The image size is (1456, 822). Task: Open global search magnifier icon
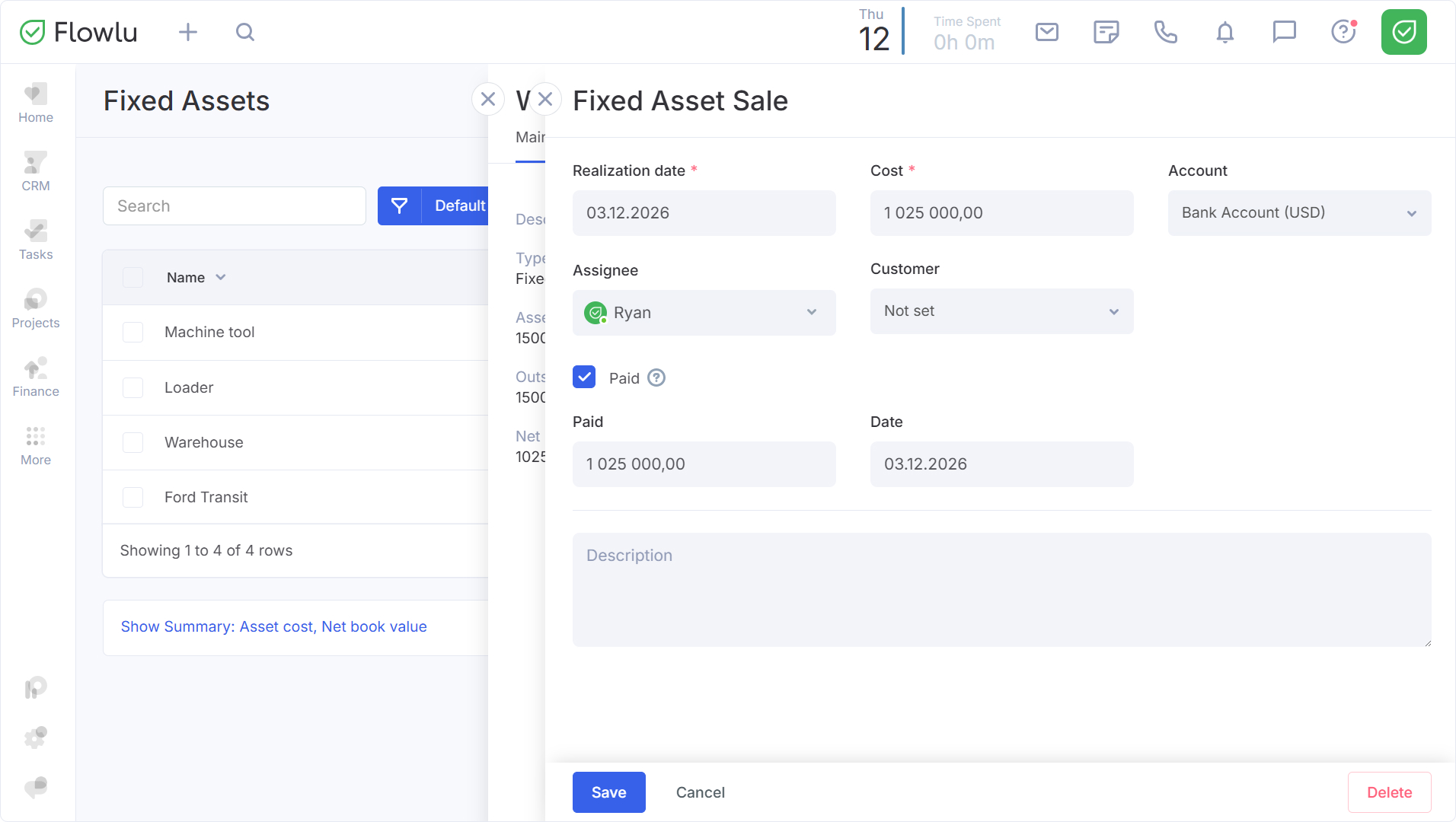[x=244, y=32]
